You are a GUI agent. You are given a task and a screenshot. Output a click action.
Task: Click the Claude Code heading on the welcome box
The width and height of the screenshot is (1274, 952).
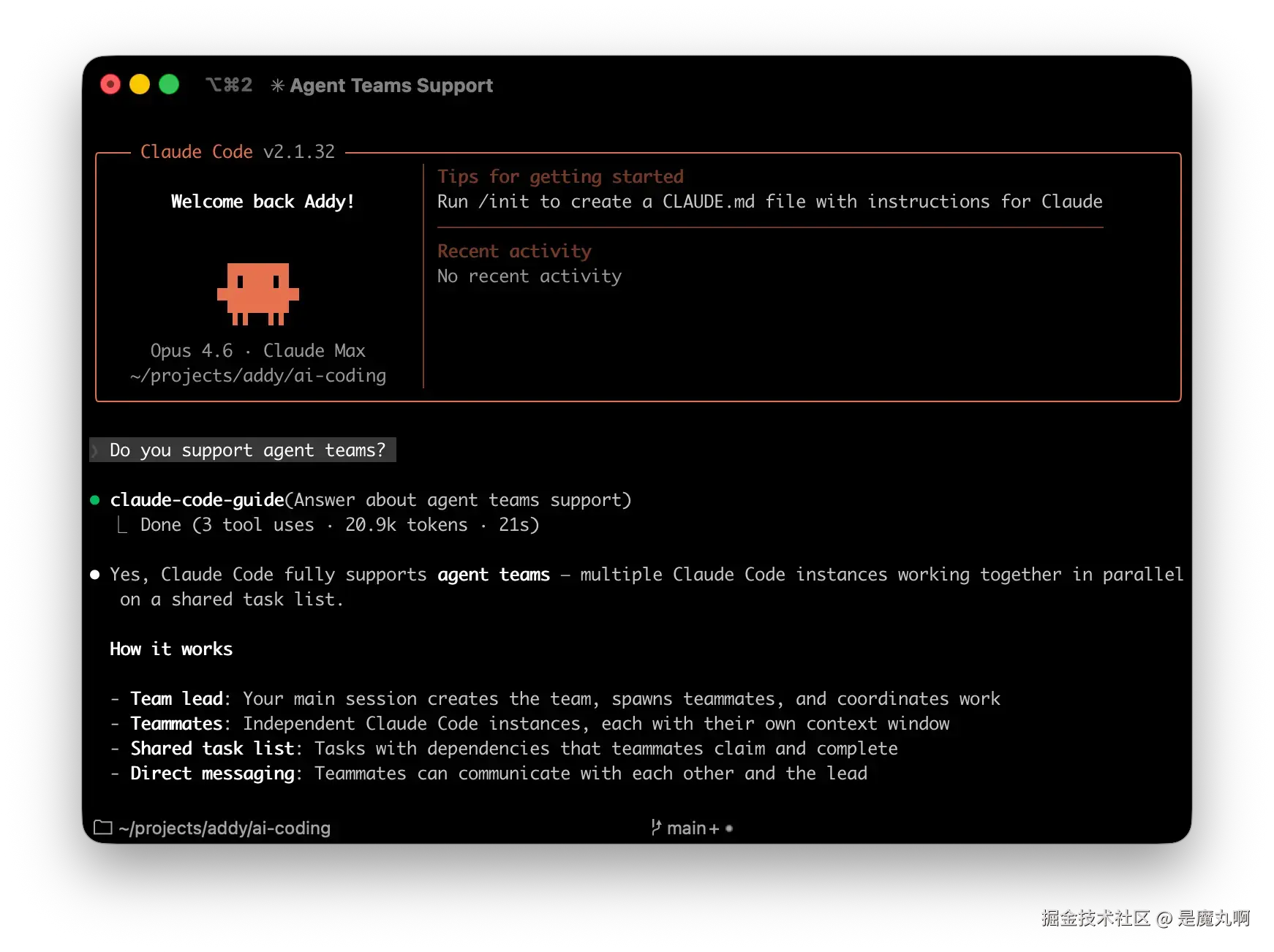[196, 151]
